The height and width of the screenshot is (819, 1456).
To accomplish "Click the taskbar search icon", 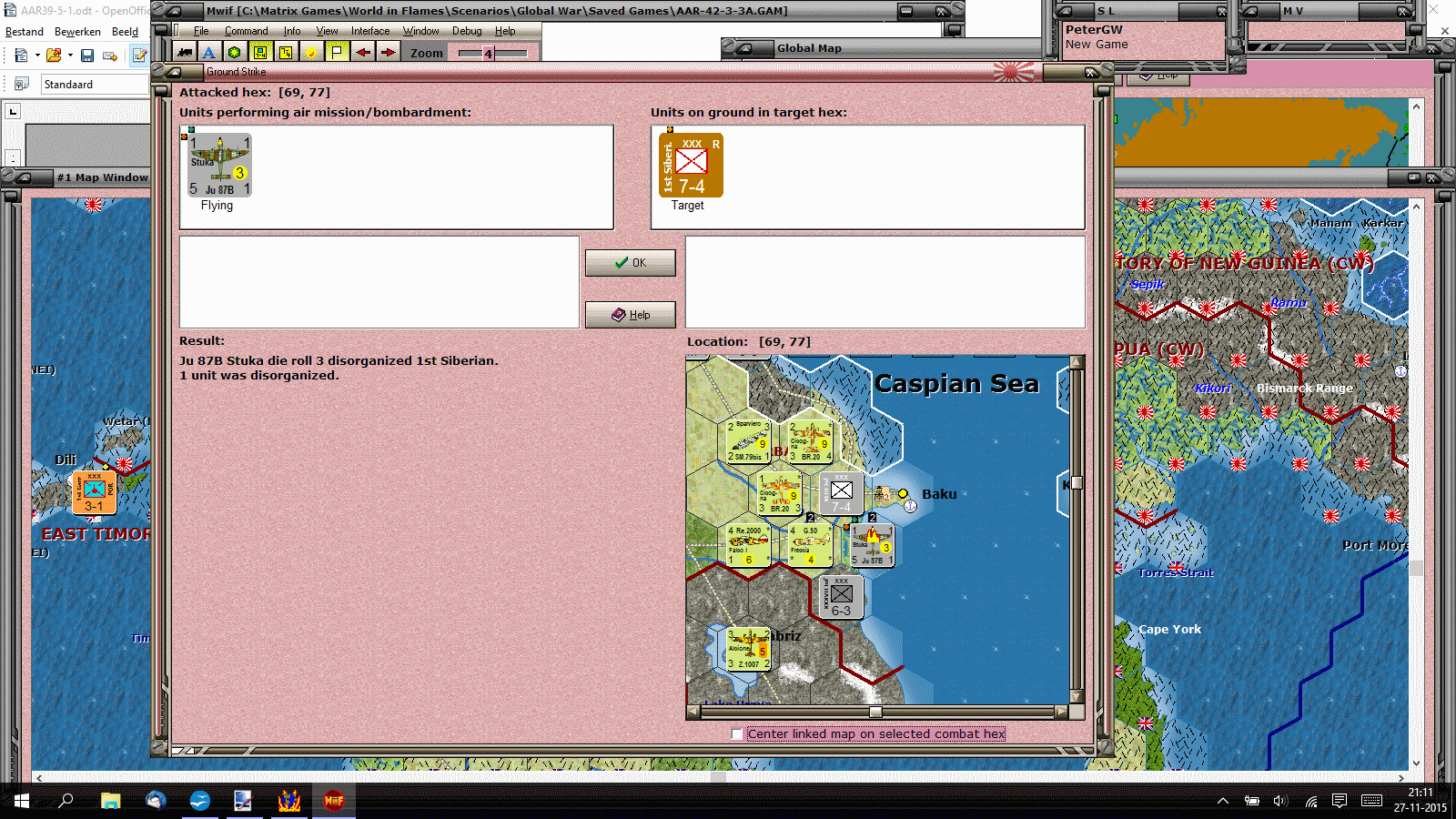I will point(66,801).
